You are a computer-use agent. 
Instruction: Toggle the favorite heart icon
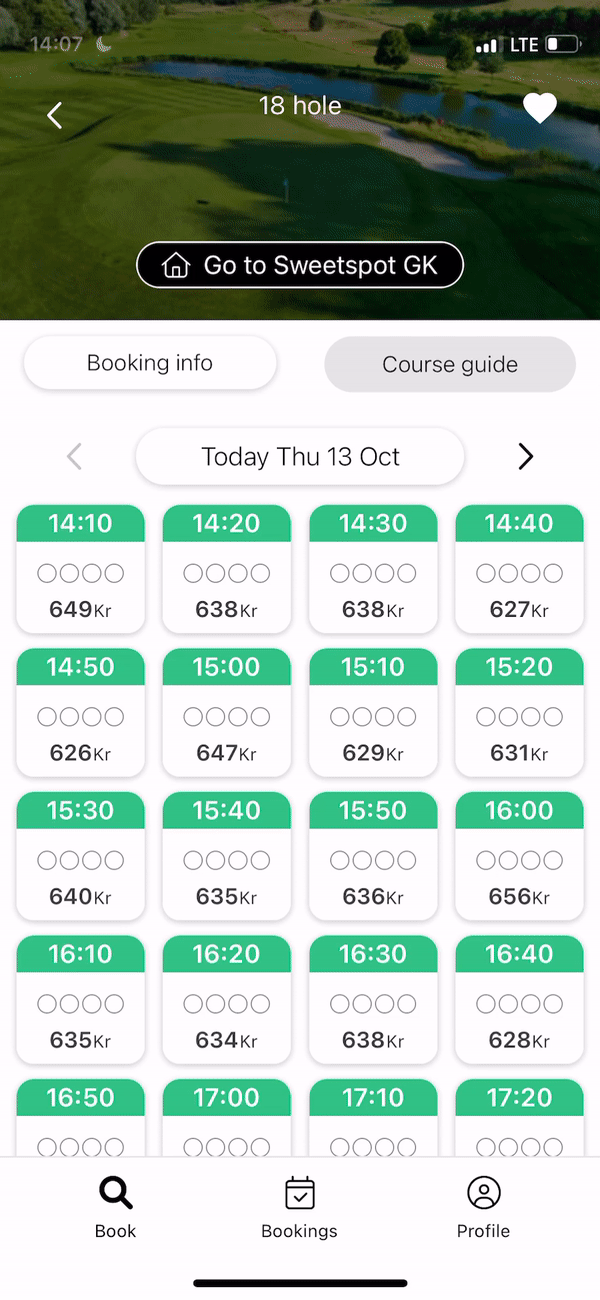coord(540,109)
